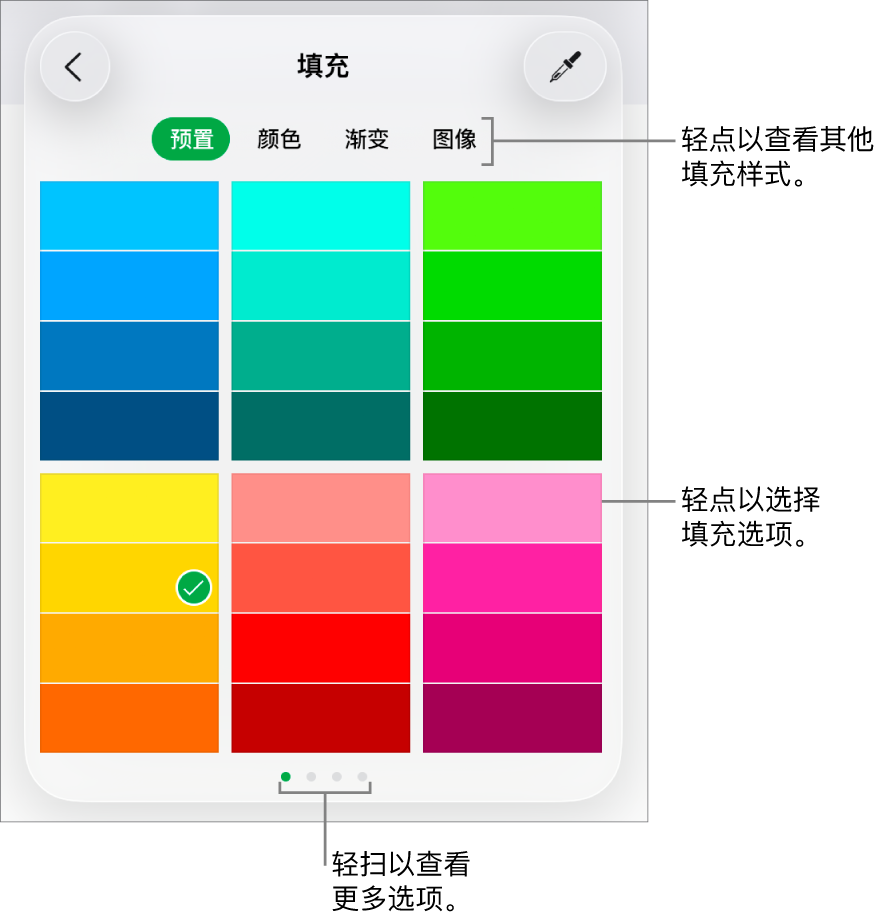Click the back arrow to exit fill settings

pyautogui.click(x=75, y=65)
